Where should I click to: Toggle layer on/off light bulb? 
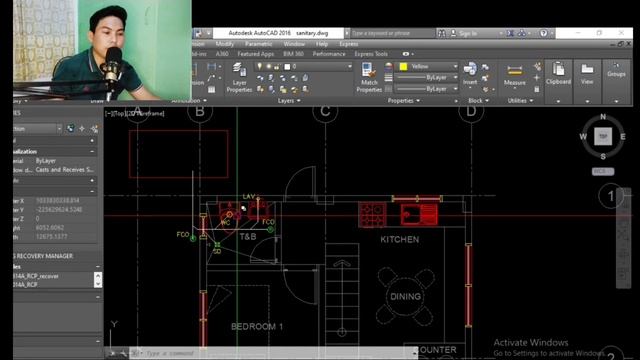260,66
